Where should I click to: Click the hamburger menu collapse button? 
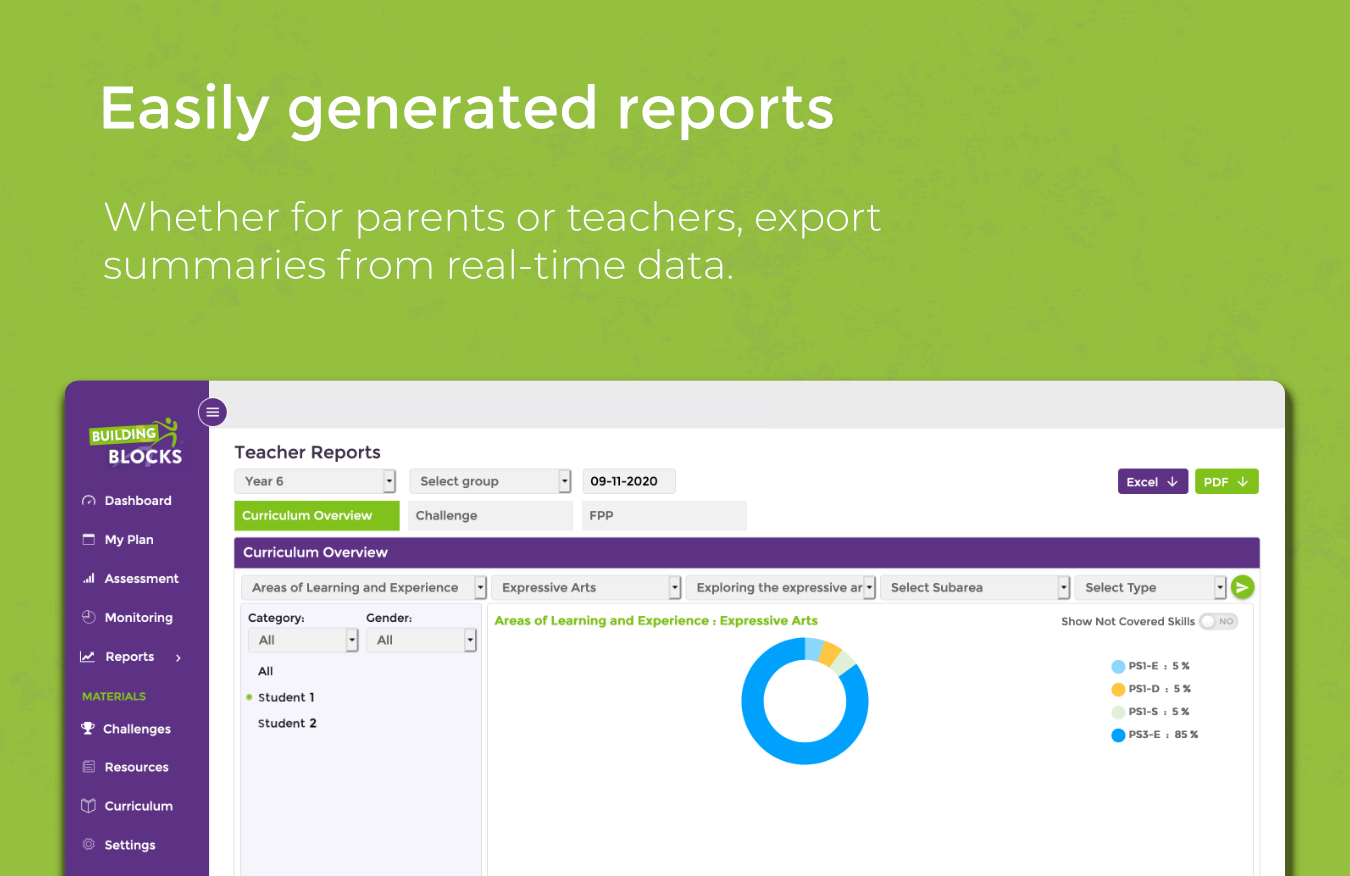213,411
